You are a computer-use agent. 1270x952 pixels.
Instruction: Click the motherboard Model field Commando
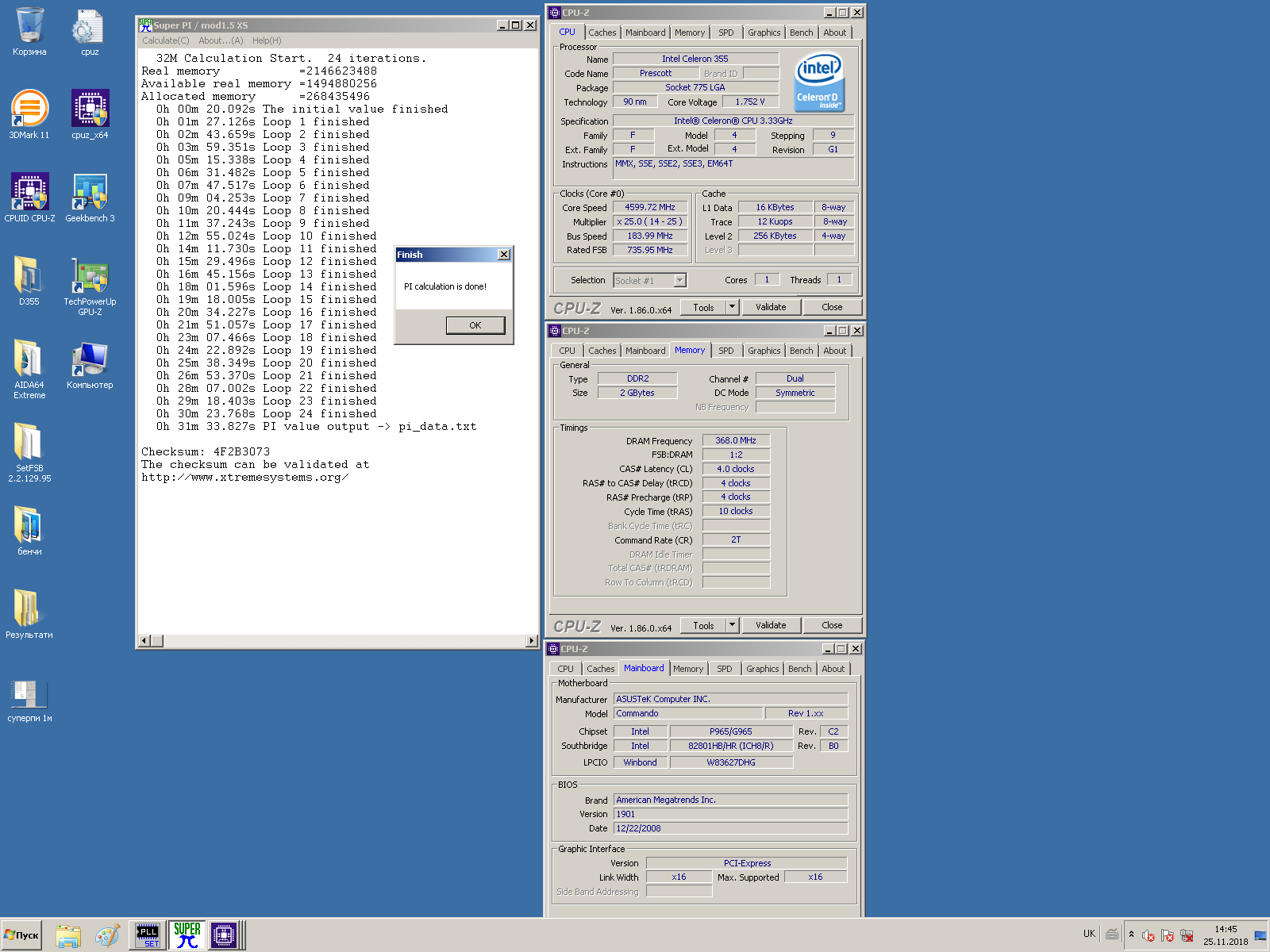[688, 713]
